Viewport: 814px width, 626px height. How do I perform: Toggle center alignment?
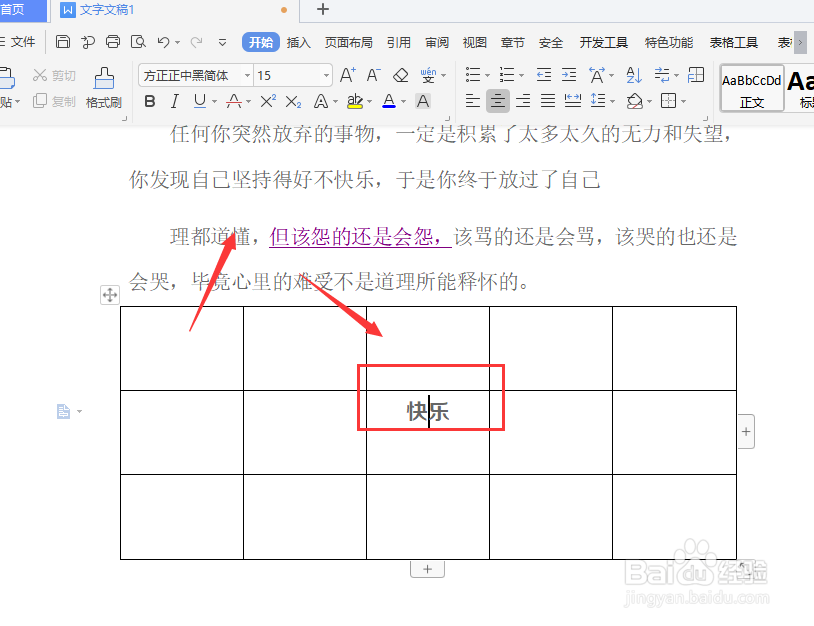(x=498, y=100)
